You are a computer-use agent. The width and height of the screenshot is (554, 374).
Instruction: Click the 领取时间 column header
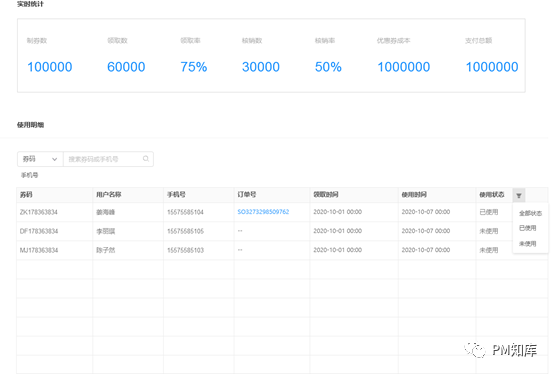pos(326,195)
